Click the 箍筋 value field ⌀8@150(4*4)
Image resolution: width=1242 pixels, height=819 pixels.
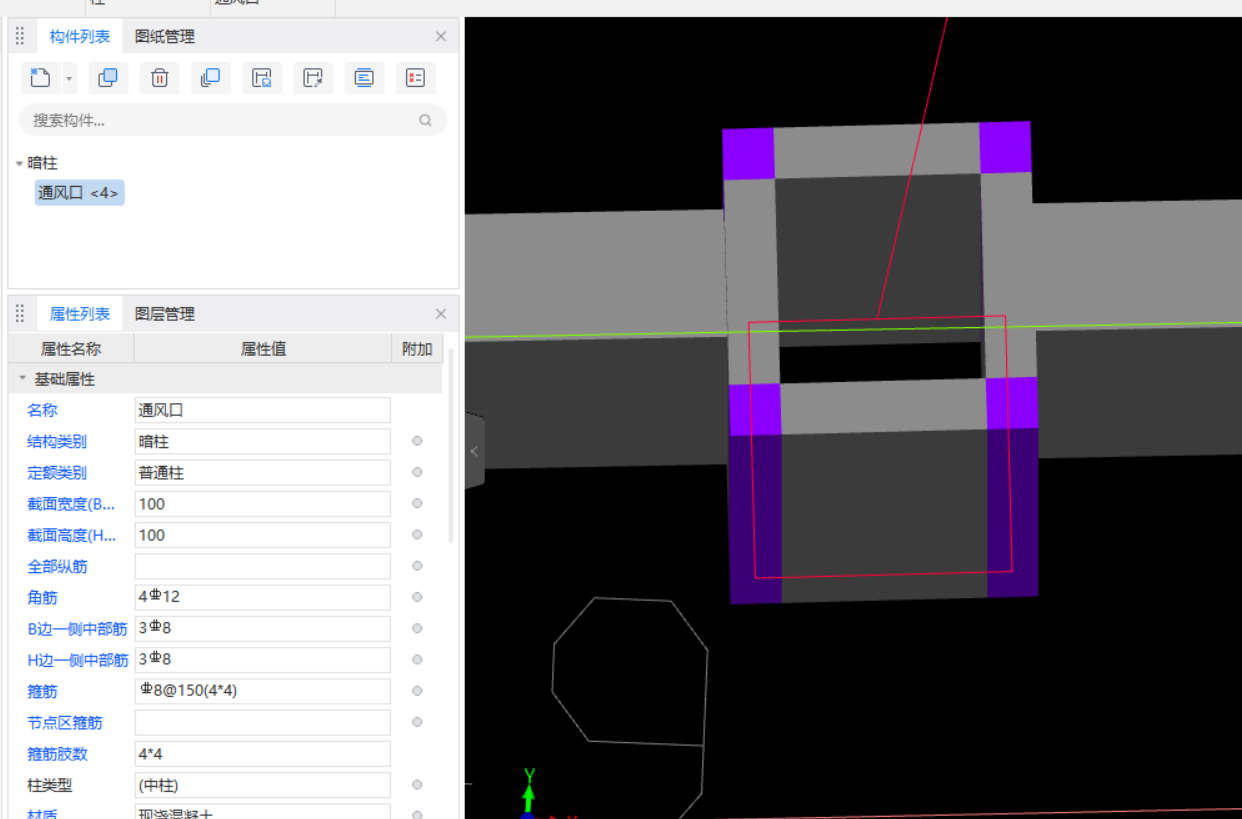[x=263, y=691]
